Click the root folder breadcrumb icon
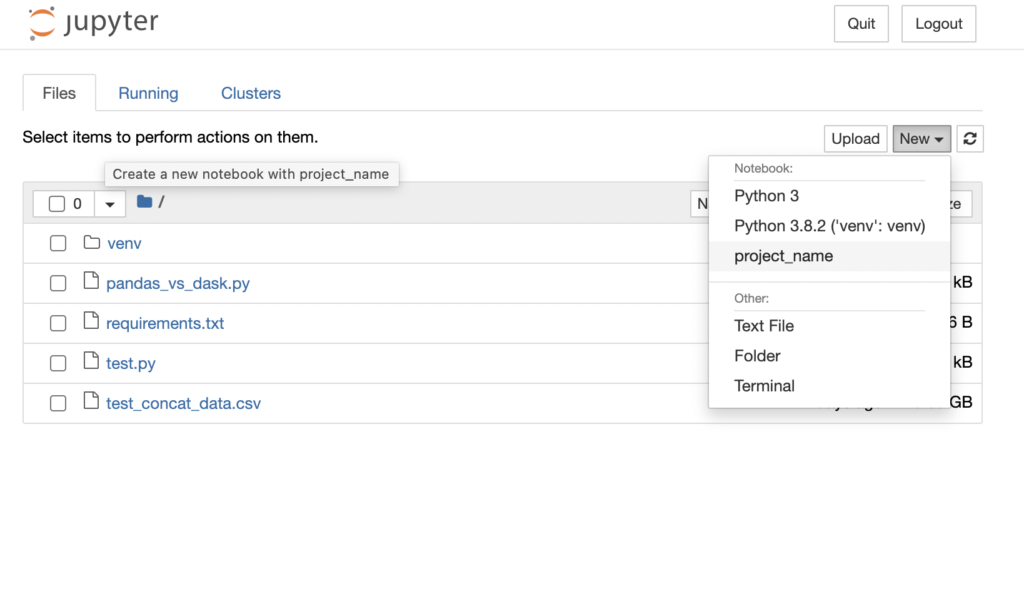1024x604 pixels. point(144,202)
